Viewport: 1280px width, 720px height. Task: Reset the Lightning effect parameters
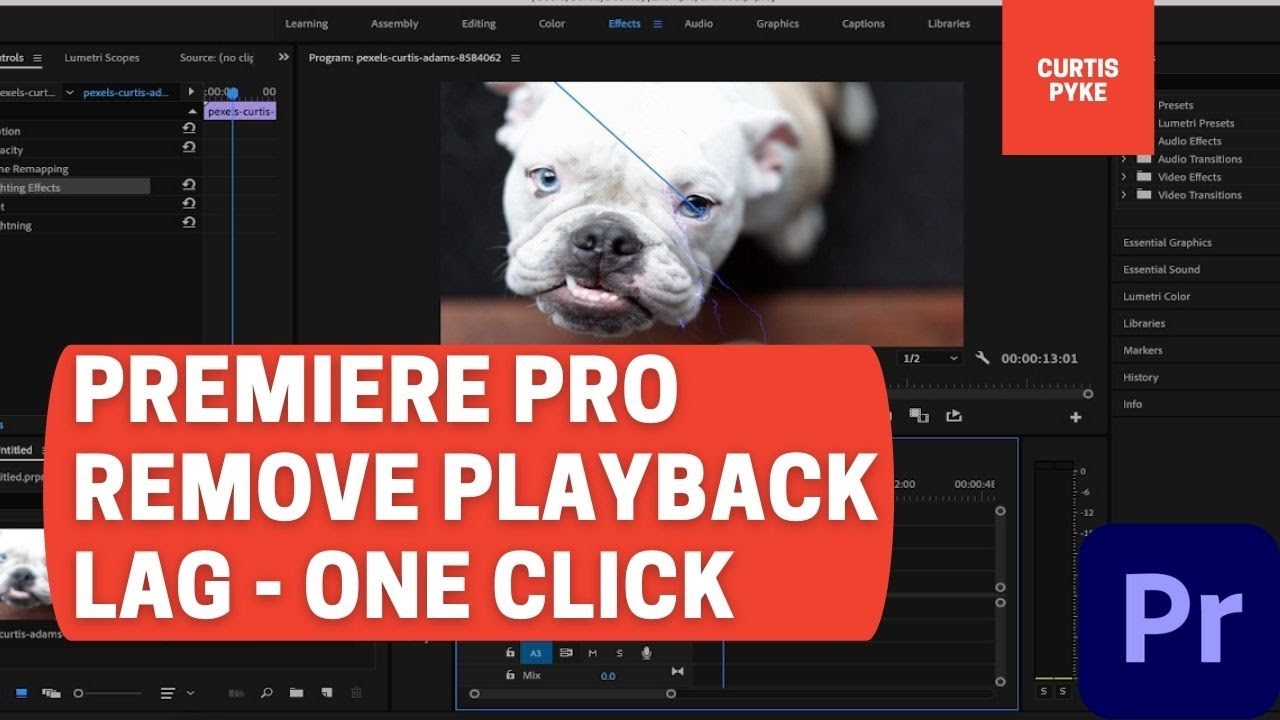pos(189,223)
